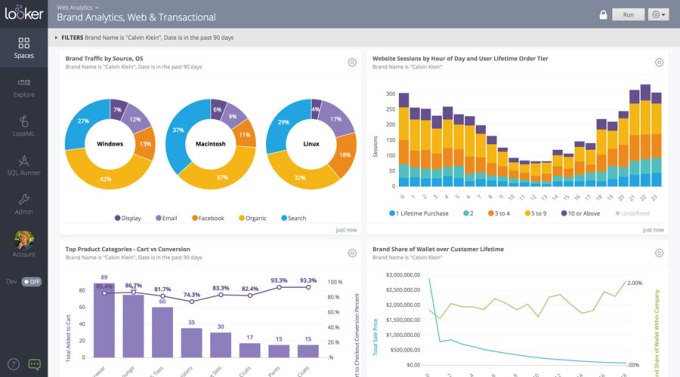Open the LookML section

pyautogui.click(x=24, y=126)
